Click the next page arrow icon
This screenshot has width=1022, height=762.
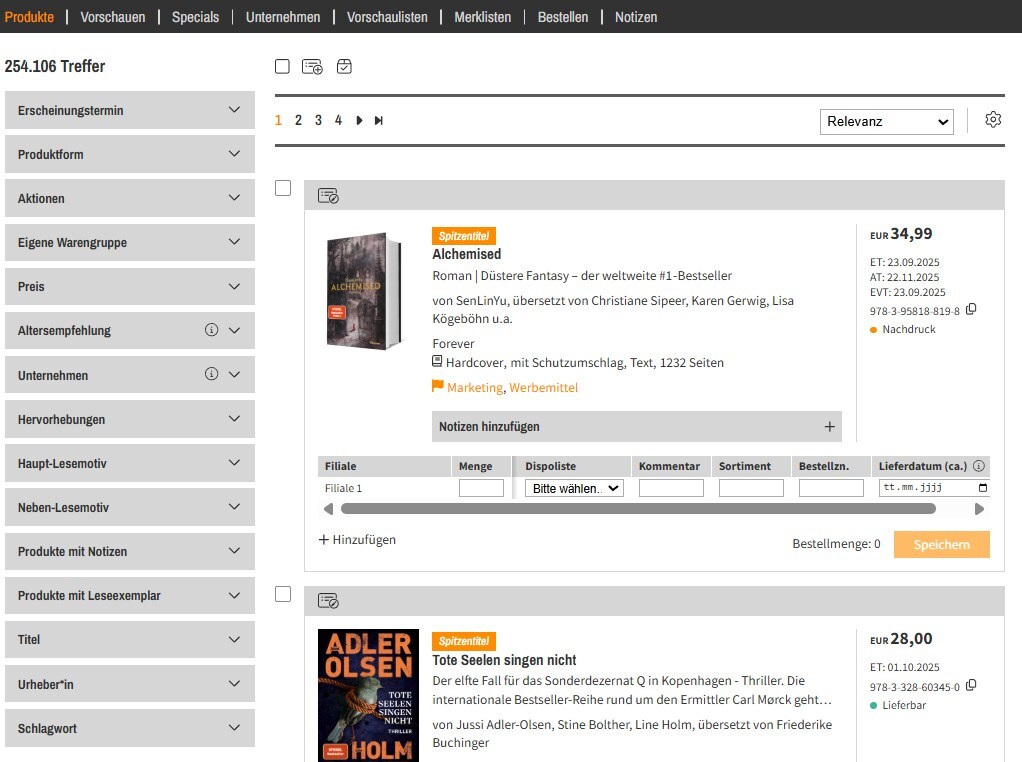click(x=359, y=120)
